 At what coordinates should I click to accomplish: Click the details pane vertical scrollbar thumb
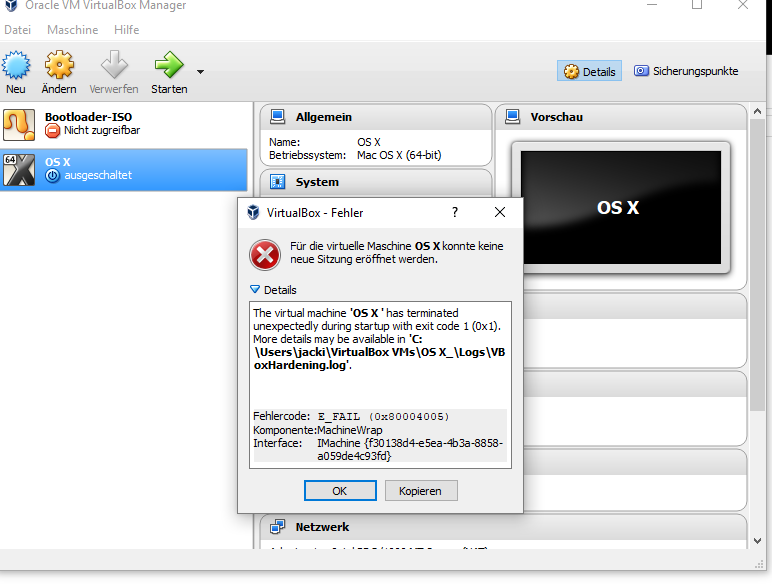coord(758,265)
